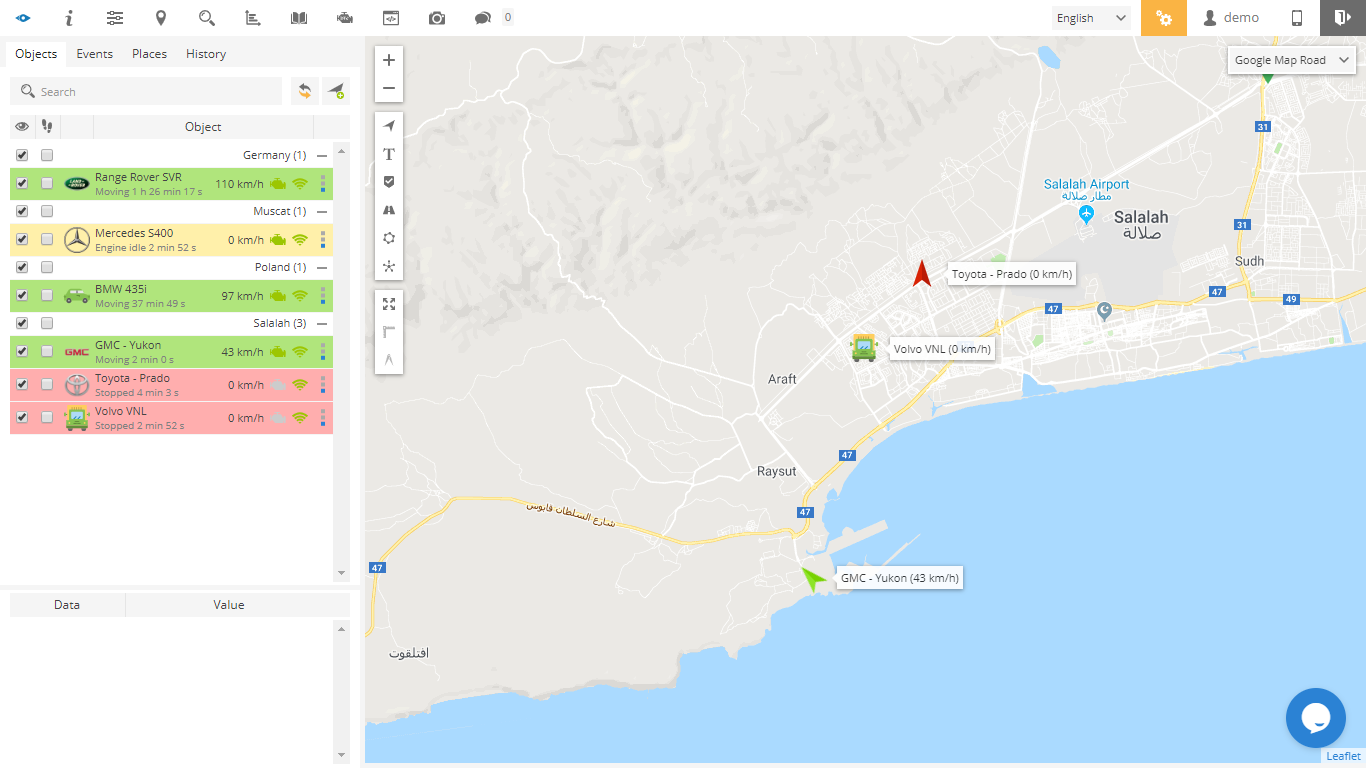This screenshot has height=768, width=1366.
Task: Click the map pin marker icon in top bar
Action: tap(161, 18)
